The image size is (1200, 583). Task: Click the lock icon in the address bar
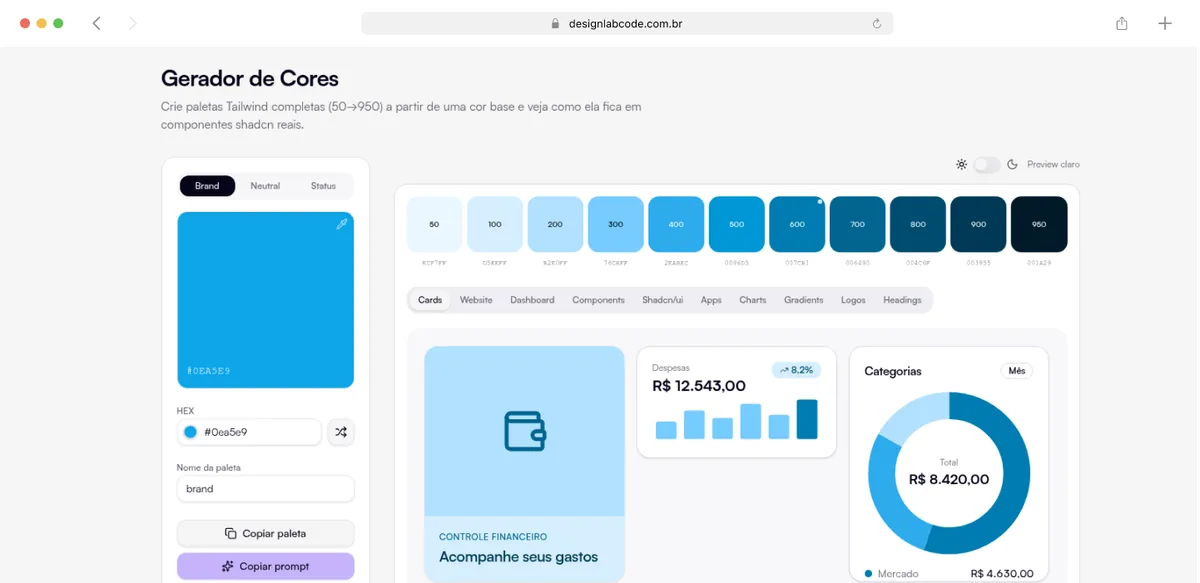555,23
